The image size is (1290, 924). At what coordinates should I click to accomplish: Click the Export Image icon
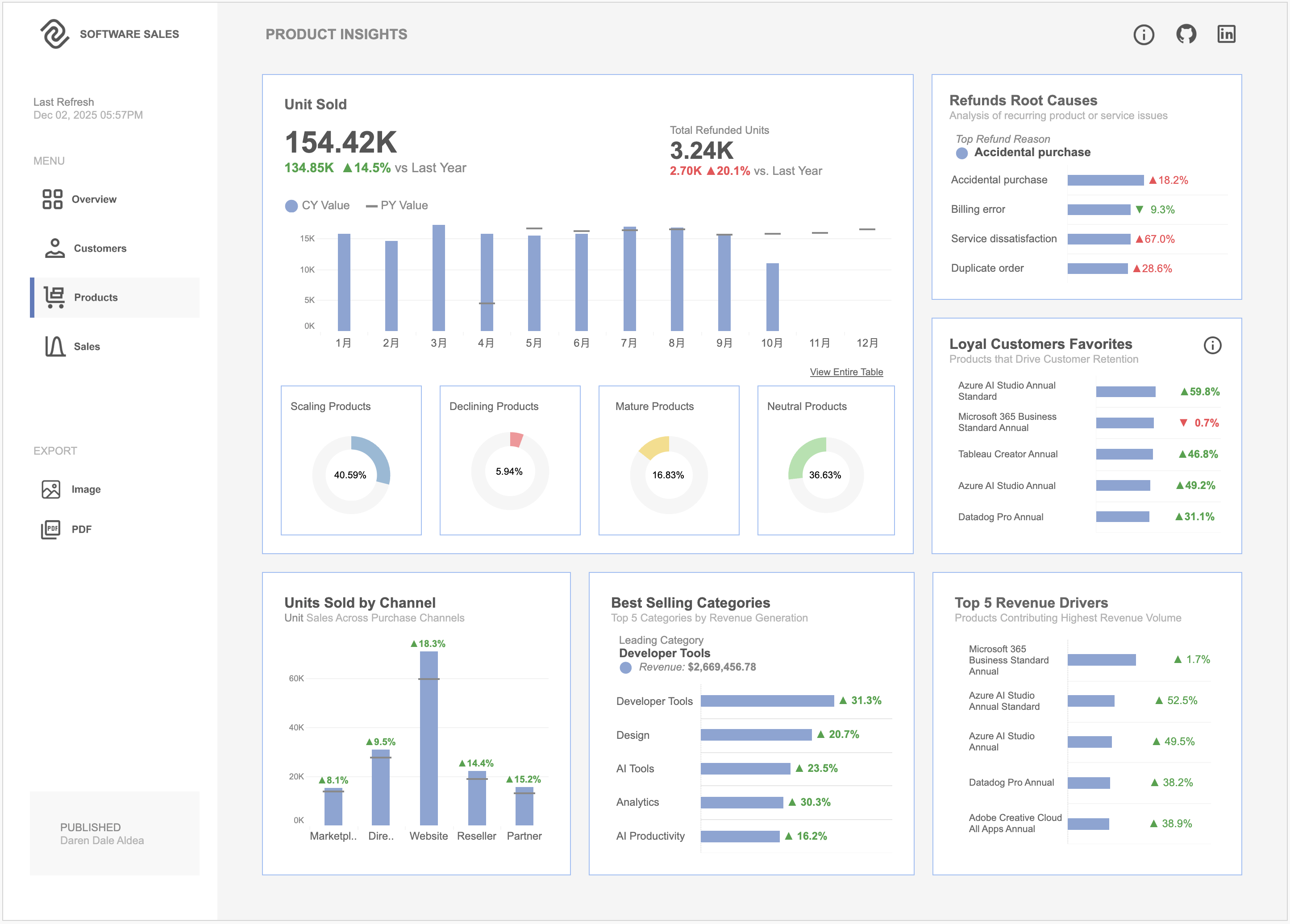50,489
